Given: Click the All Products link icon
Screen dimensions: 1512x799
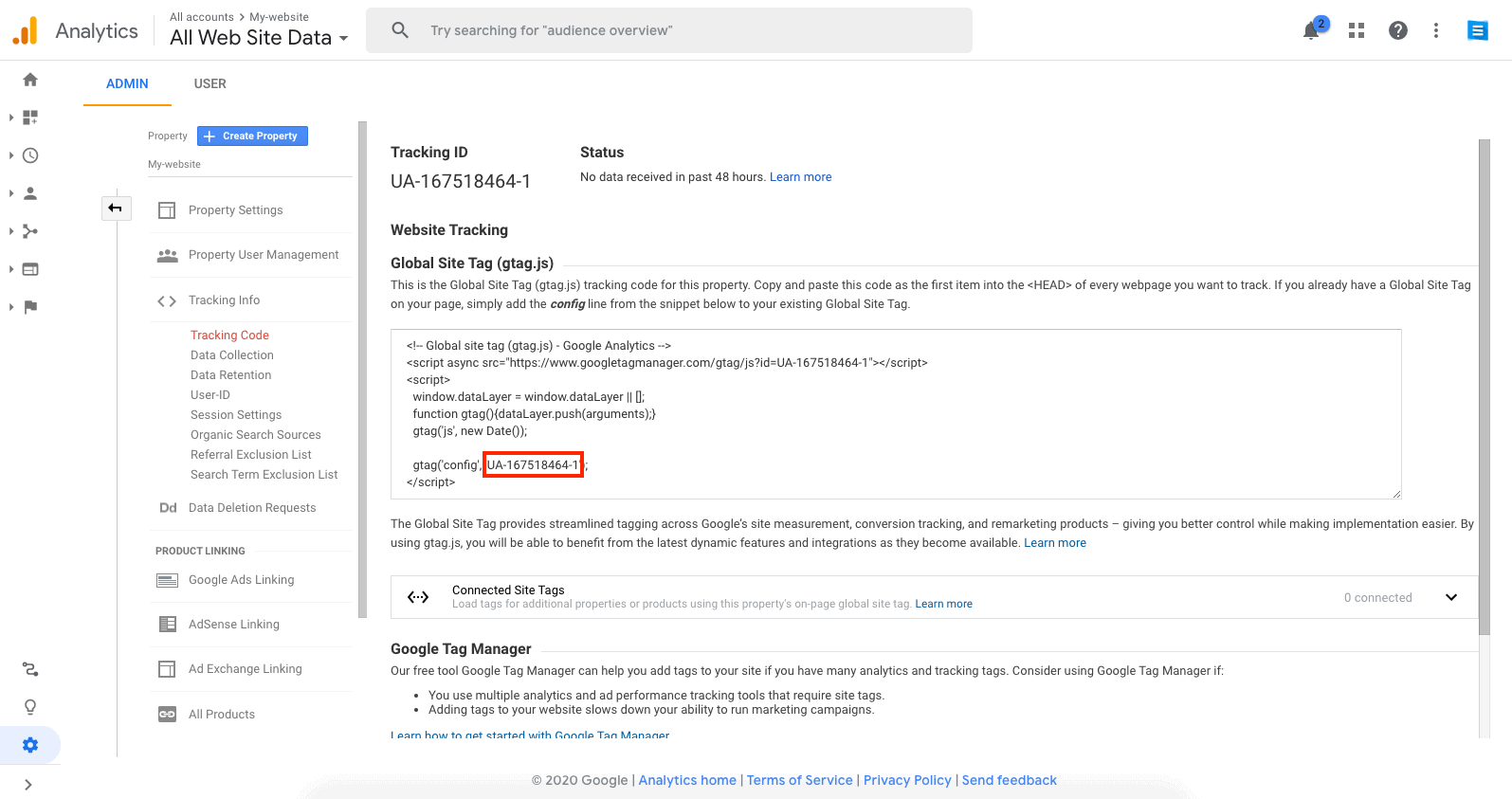Looking at the screenshot, I should click(x=167, y=715).
